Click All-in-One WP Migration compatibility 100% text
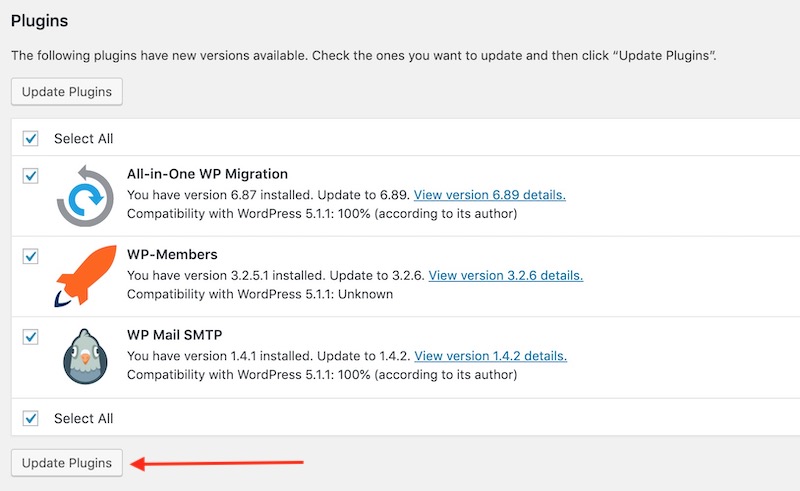Viewport: 800px width, 491px height. [x=322, y=213]
